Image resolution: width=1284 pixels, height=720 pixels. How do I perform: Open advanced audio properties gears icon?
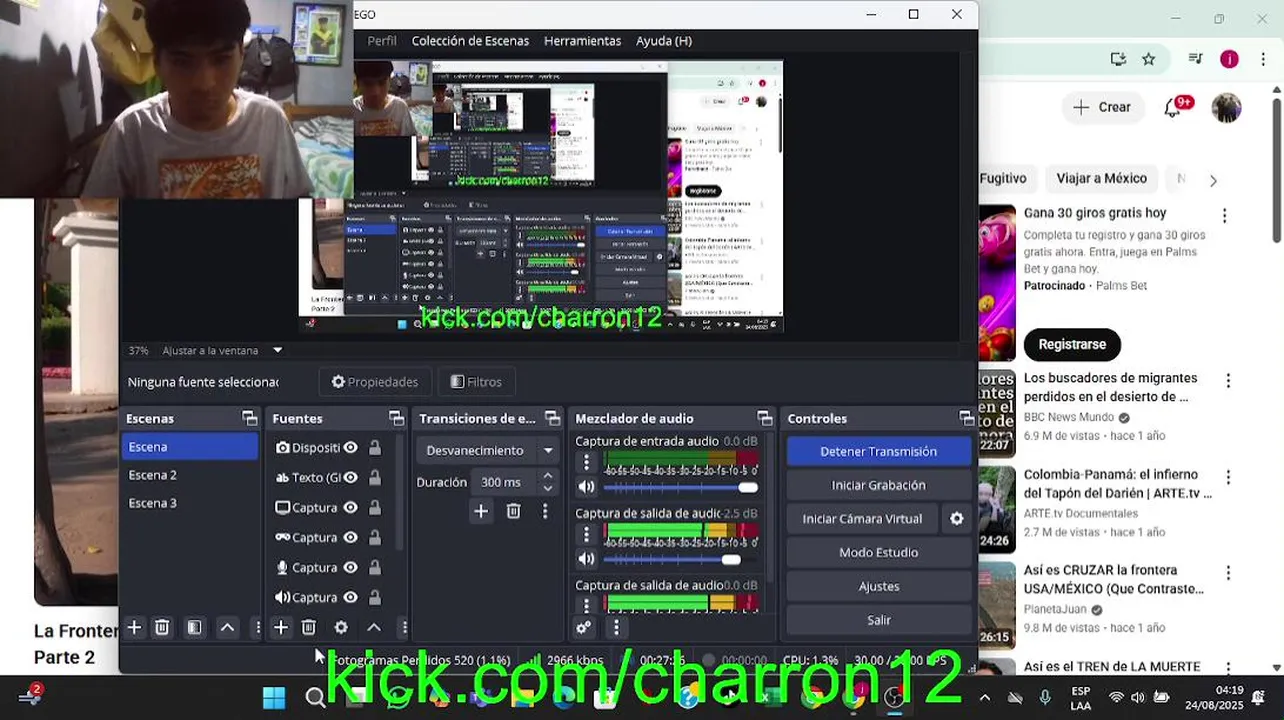584,628
